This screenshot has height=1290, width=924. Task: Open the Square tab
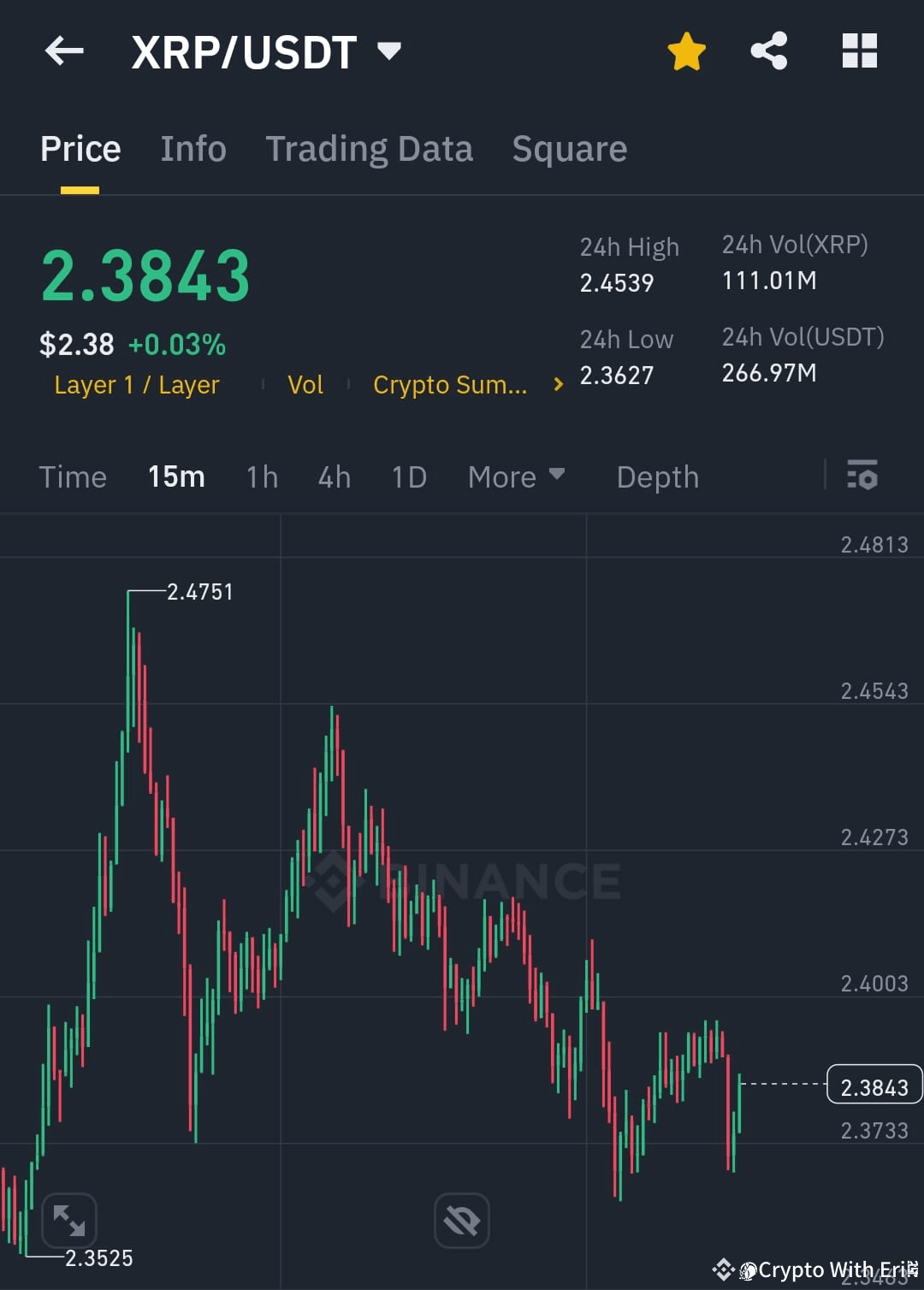point(569,148)
